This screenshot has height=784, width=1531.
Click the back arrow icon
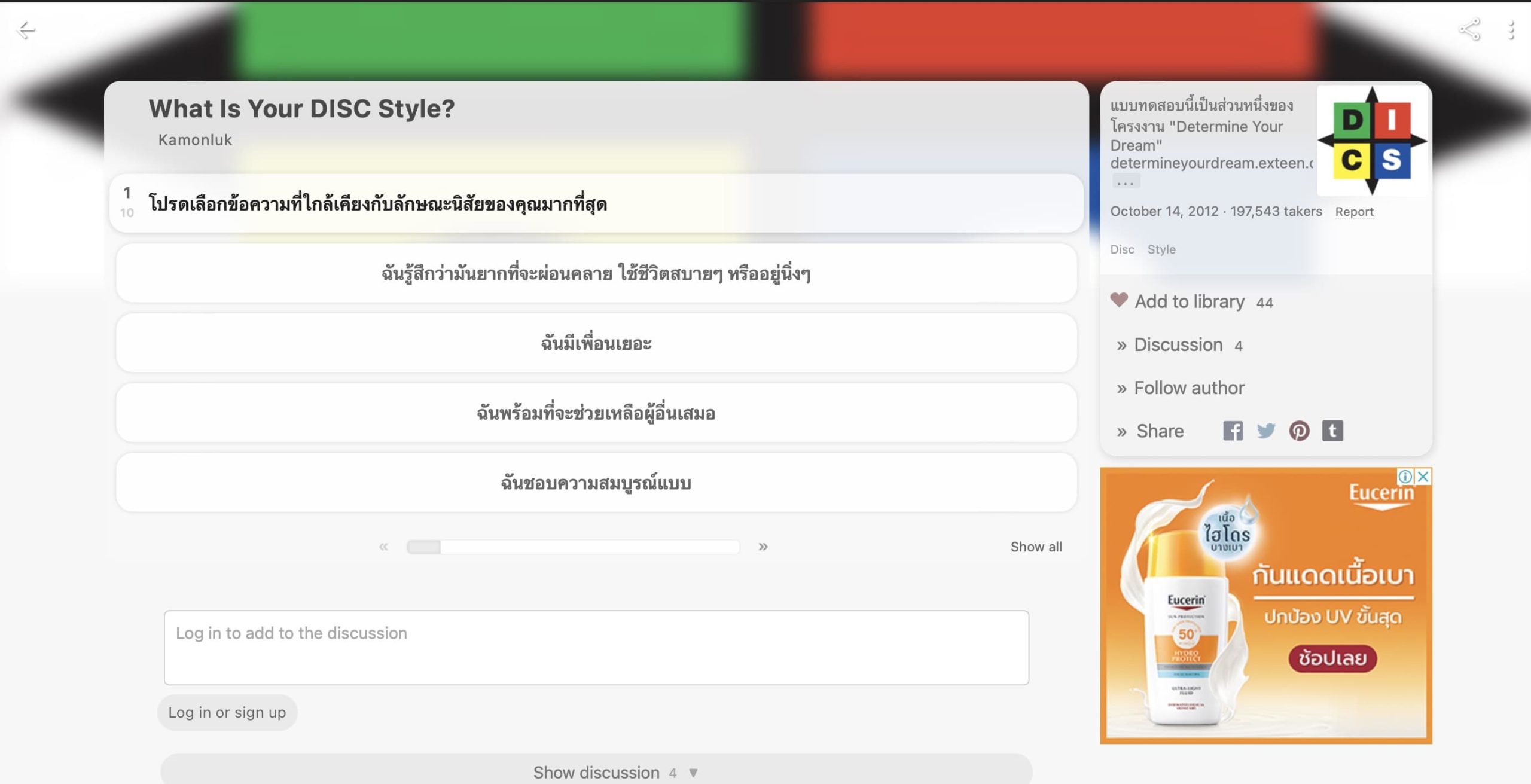pos(26,30)
